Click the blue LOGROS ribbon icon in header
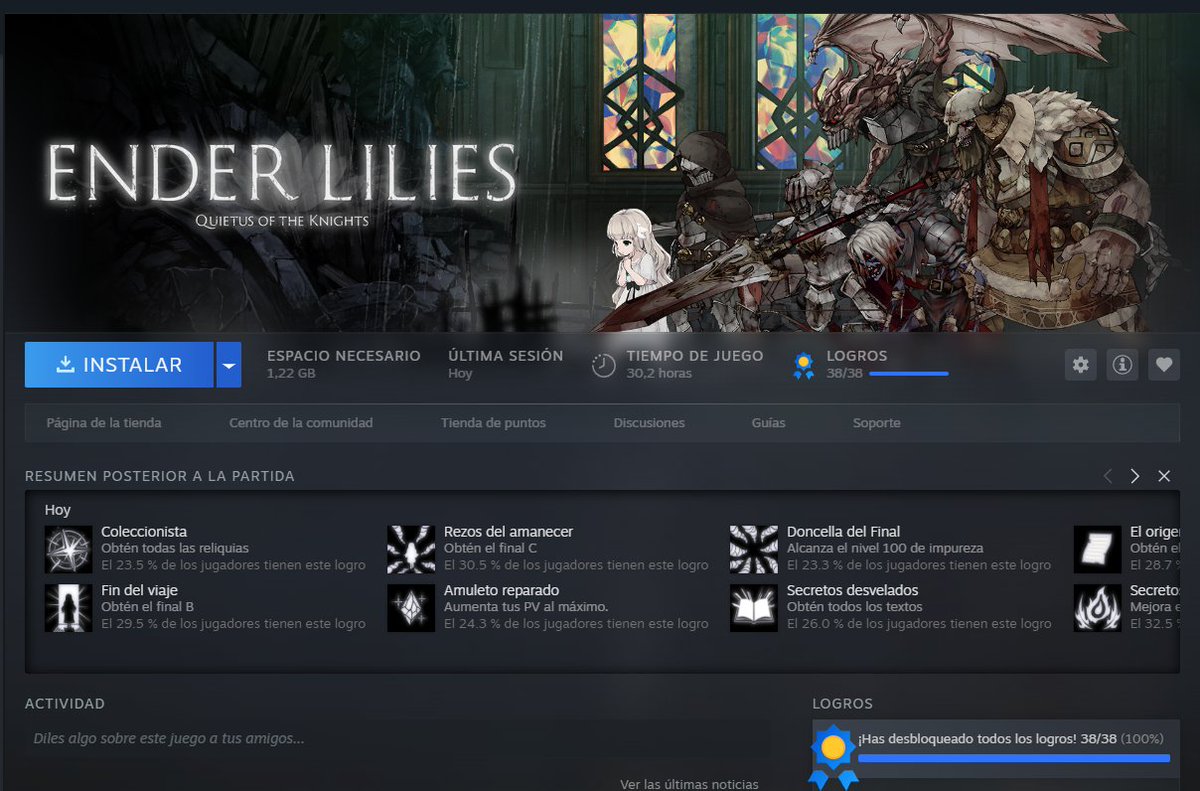 (x=803, y=366)
